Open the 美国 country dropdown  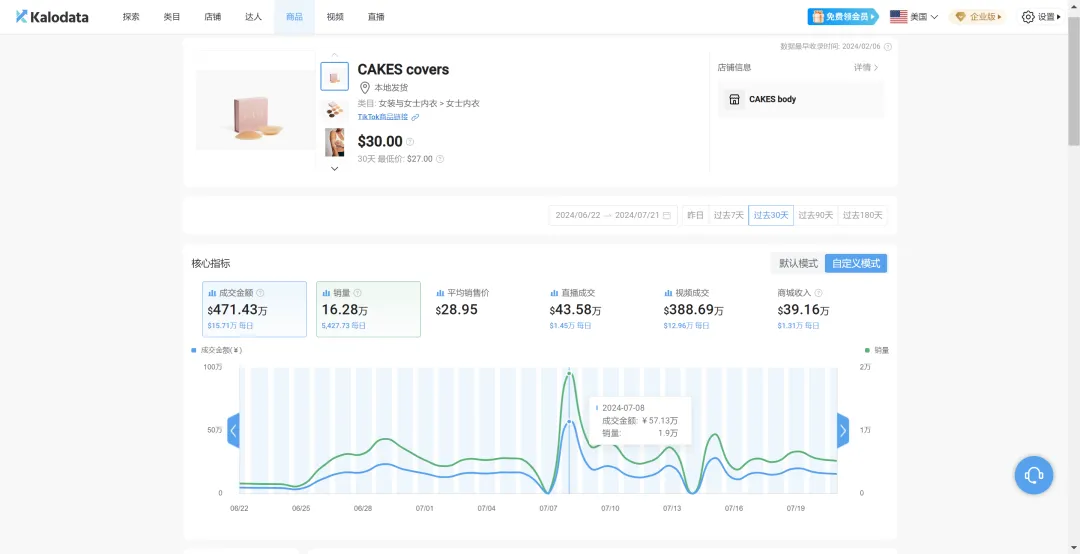(913, 17)
